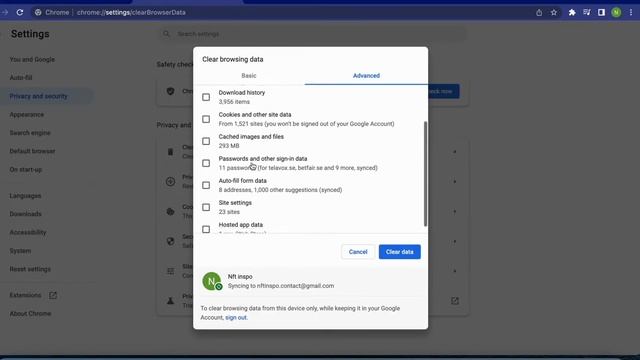Open Default browser settings
Viewport: 640px width, 360px height.
point(32,151)
